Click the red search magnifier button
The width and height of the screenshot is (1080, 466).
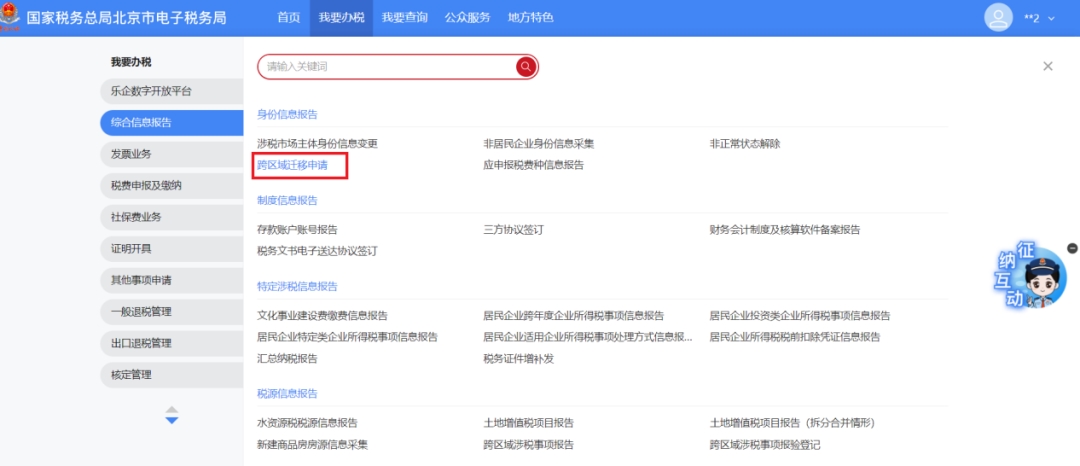526,67
